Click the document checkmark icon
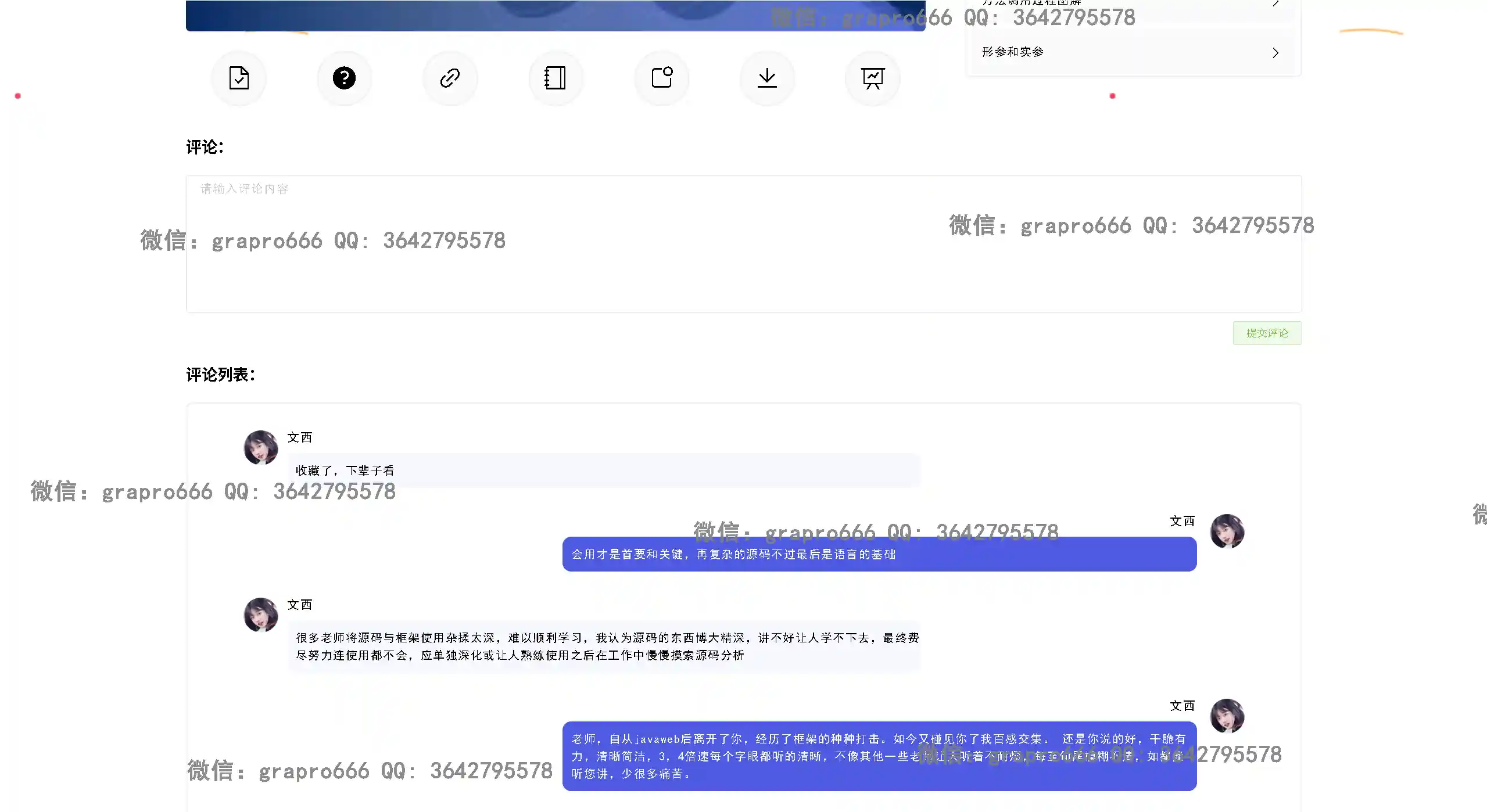1487x812 pixels. coord(239,78)
